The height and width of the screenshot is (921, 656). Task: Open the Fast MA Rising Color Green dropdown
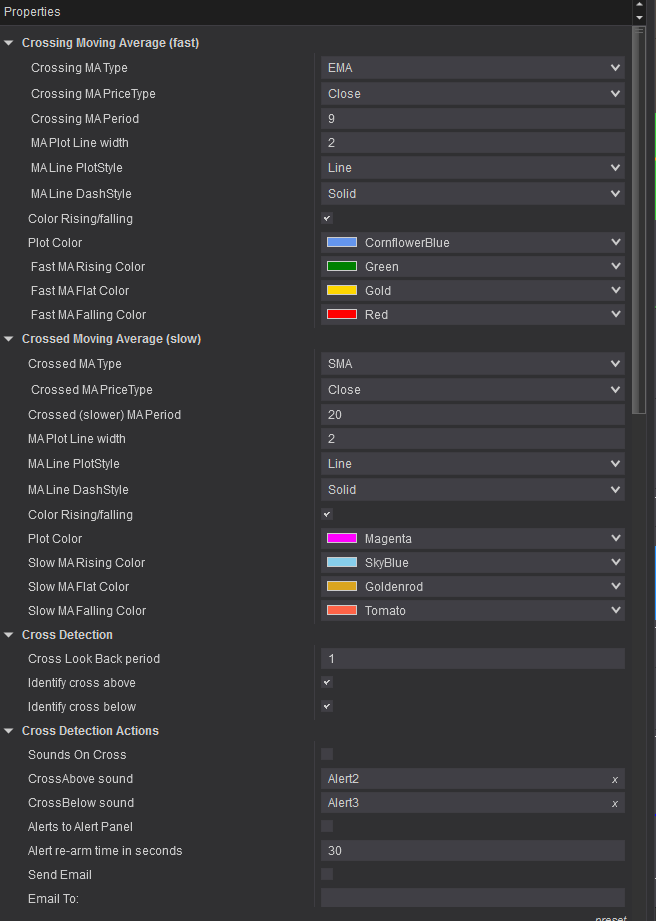coord(473,267)
